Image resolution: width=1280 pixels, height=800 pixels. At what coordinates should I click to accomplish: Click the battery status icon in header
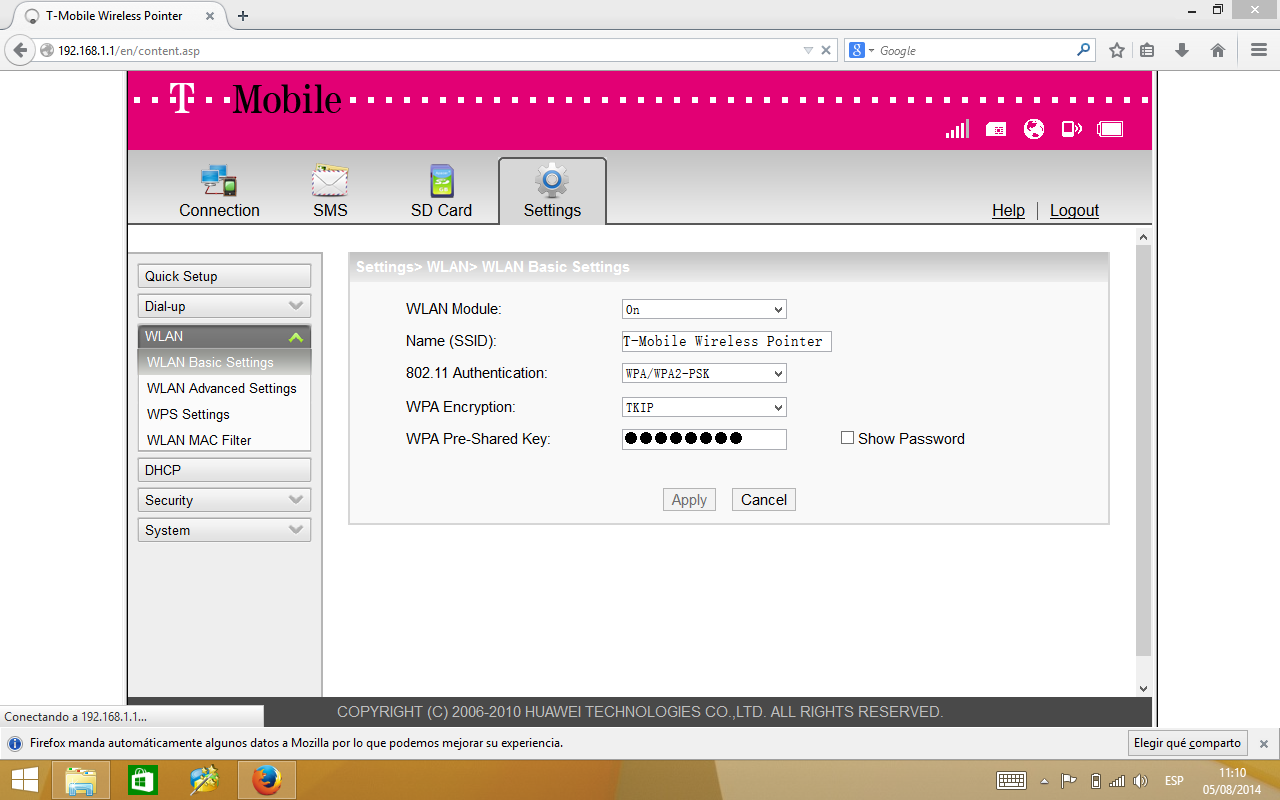point(1110,129)
